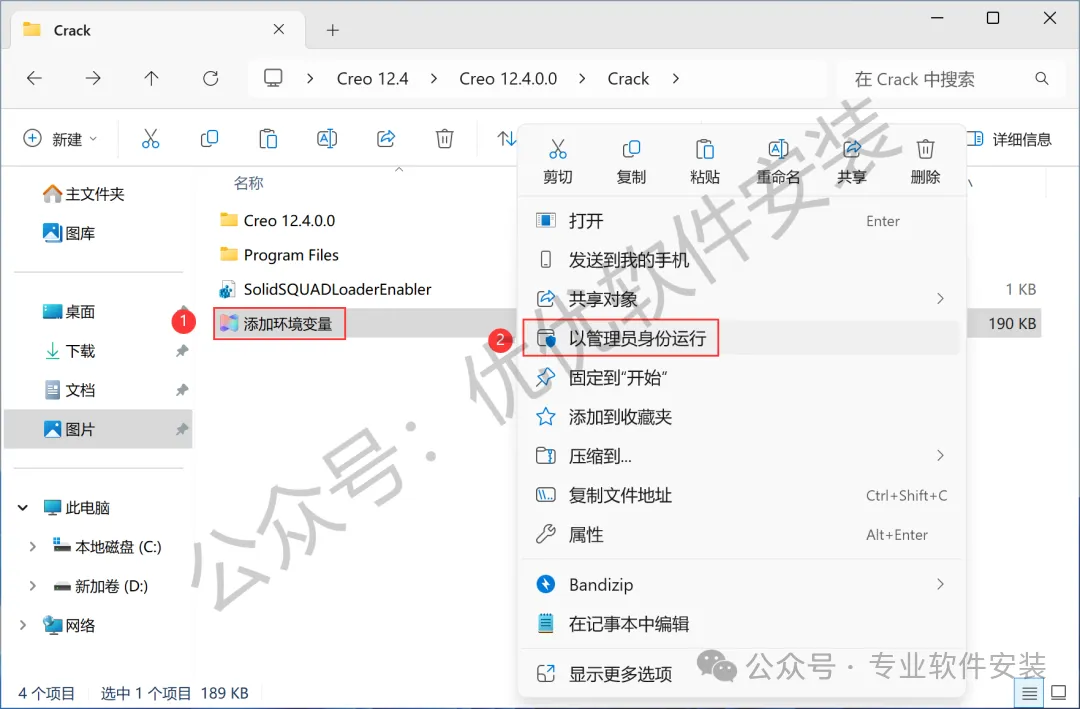Select 粘贴 in context menu top row
This screenshot has width=1080, height=709.
pos(705,162)
